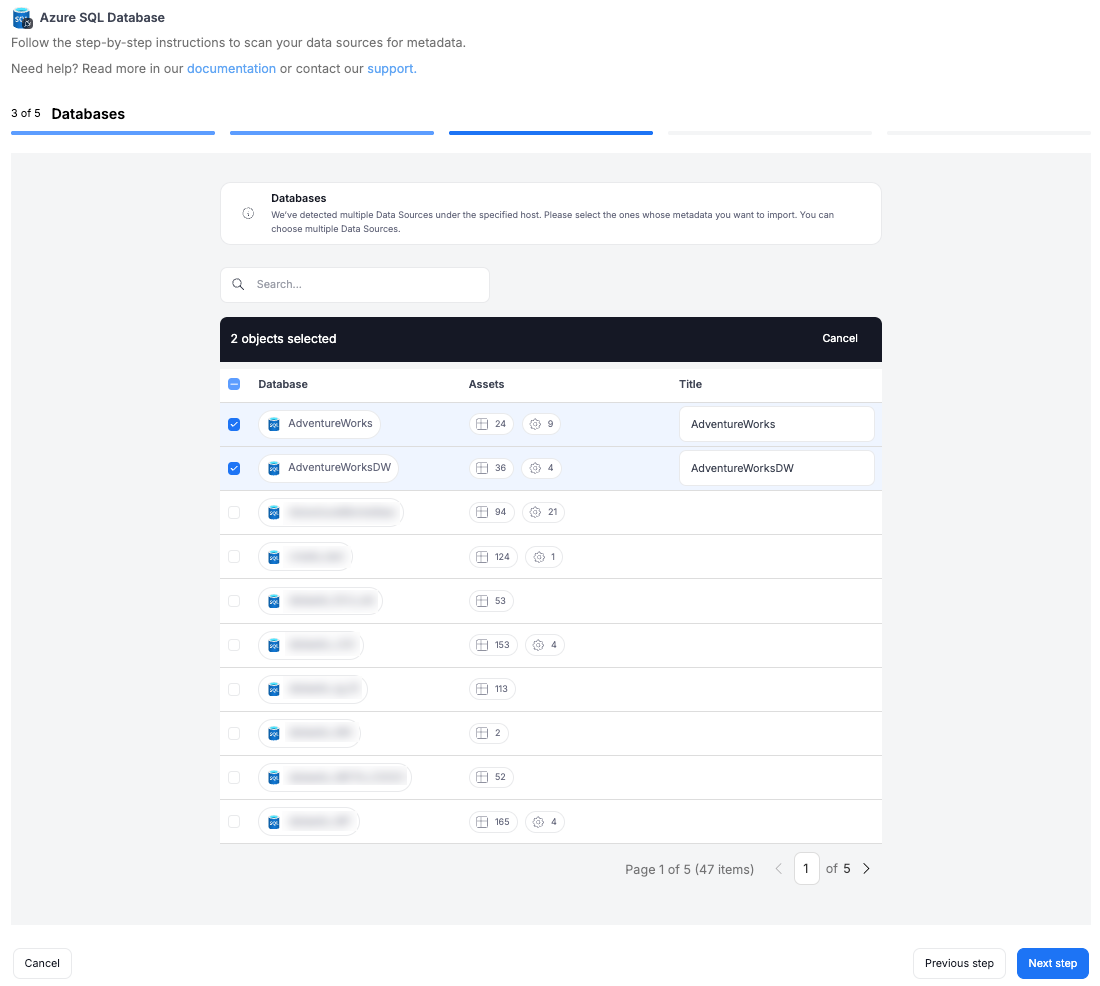Click the AdventureWorks SQL database icon
The width and height of the screenshot is (1100, 986).
click(x=274, y=424)
